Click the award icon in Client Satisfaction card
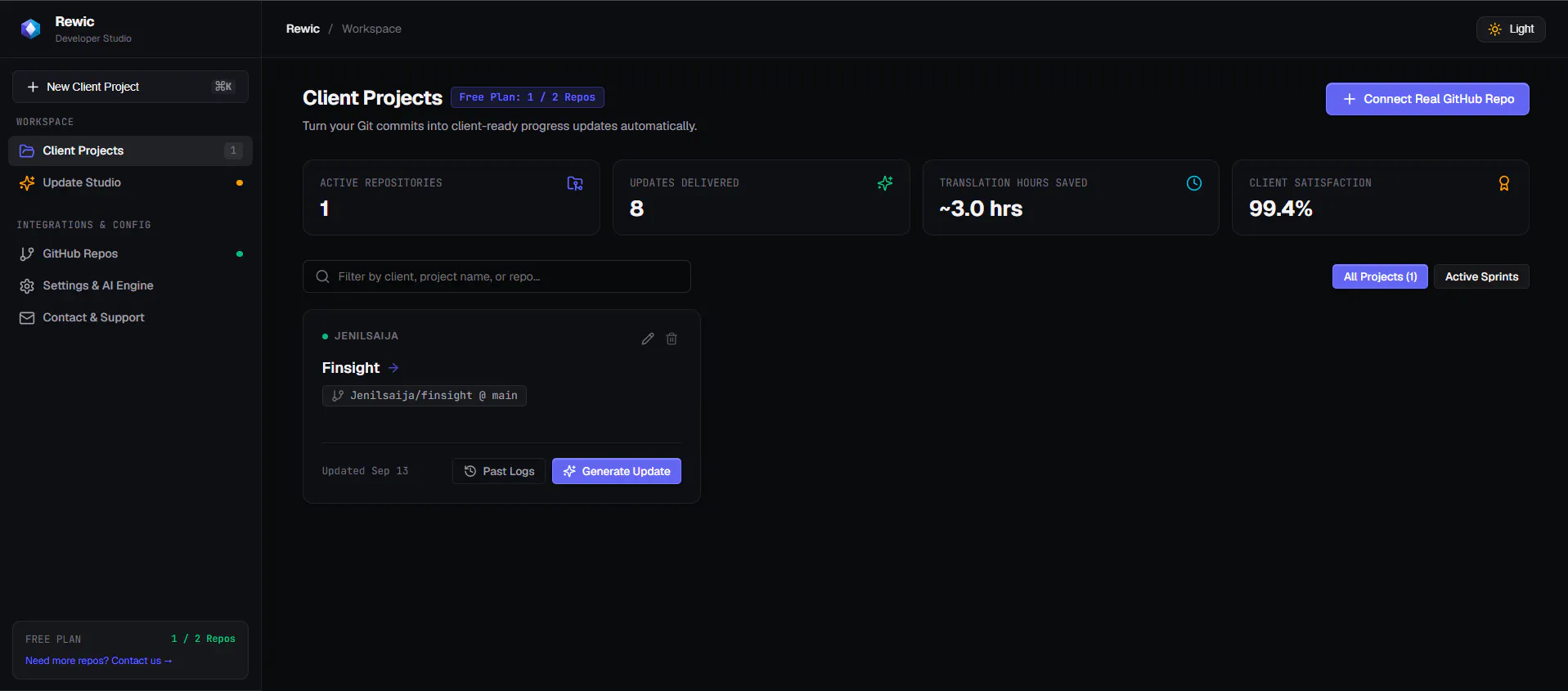The height and width of the screenshot is (691, 1568). [1503, 183]
